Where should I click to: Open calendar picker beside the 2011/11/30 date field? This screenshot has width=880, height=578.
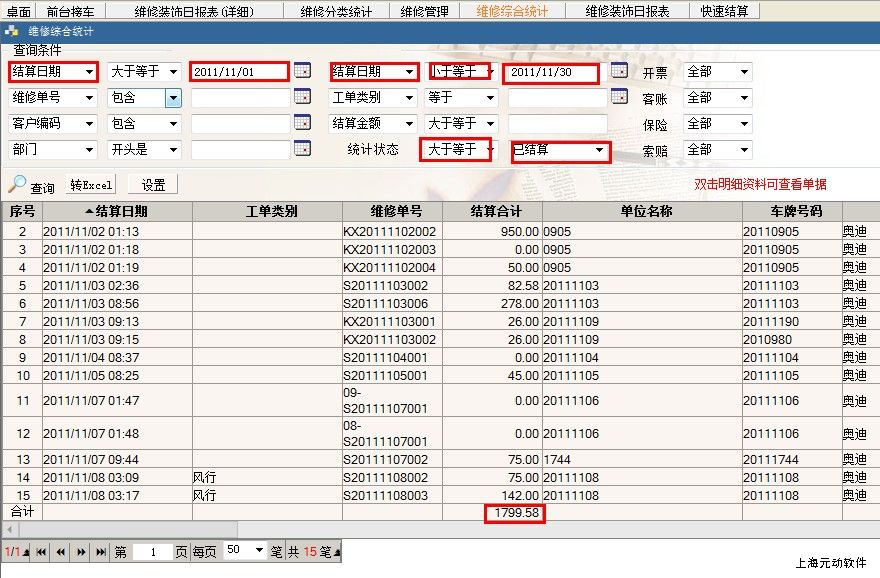(x=619, y=71)
